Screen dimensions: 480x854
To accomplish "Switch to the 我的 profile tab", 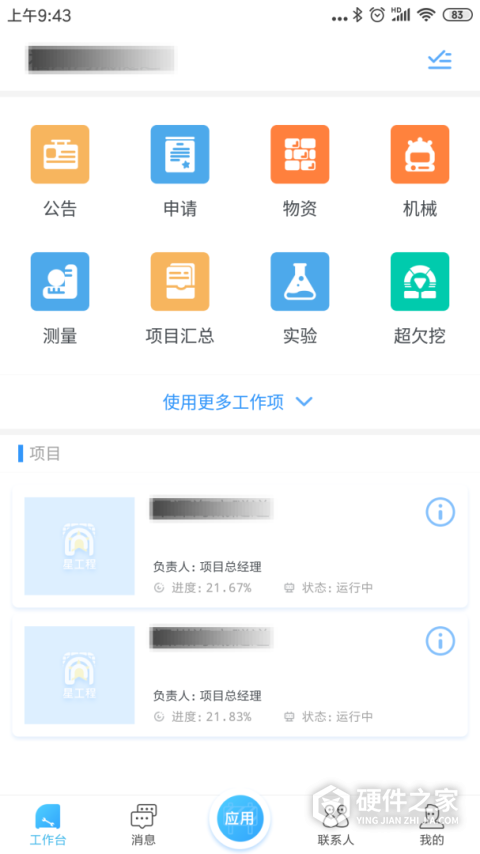I will coord(432,825).
